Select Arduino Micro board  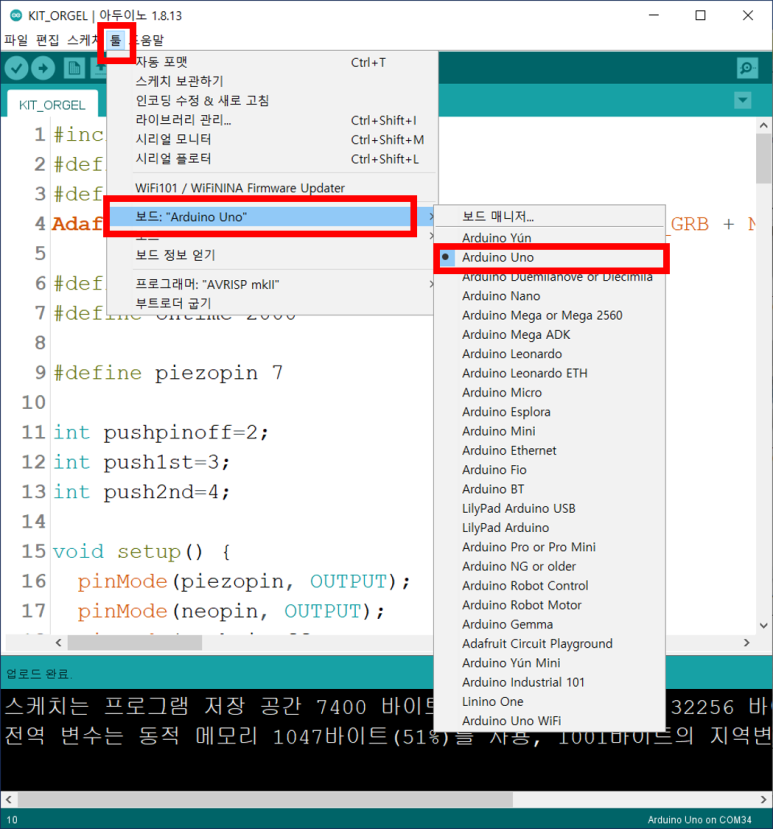coord(549,393)
